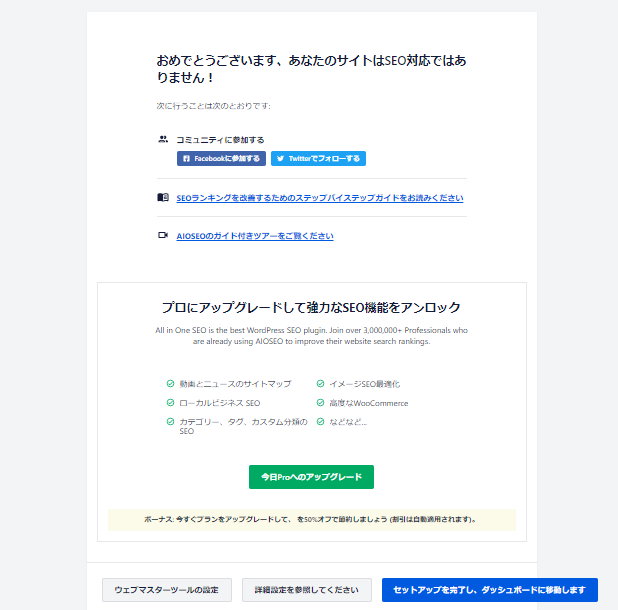Click the コミュニティに参加する label
The image size is (618, 610).
[x=220, y=140]
